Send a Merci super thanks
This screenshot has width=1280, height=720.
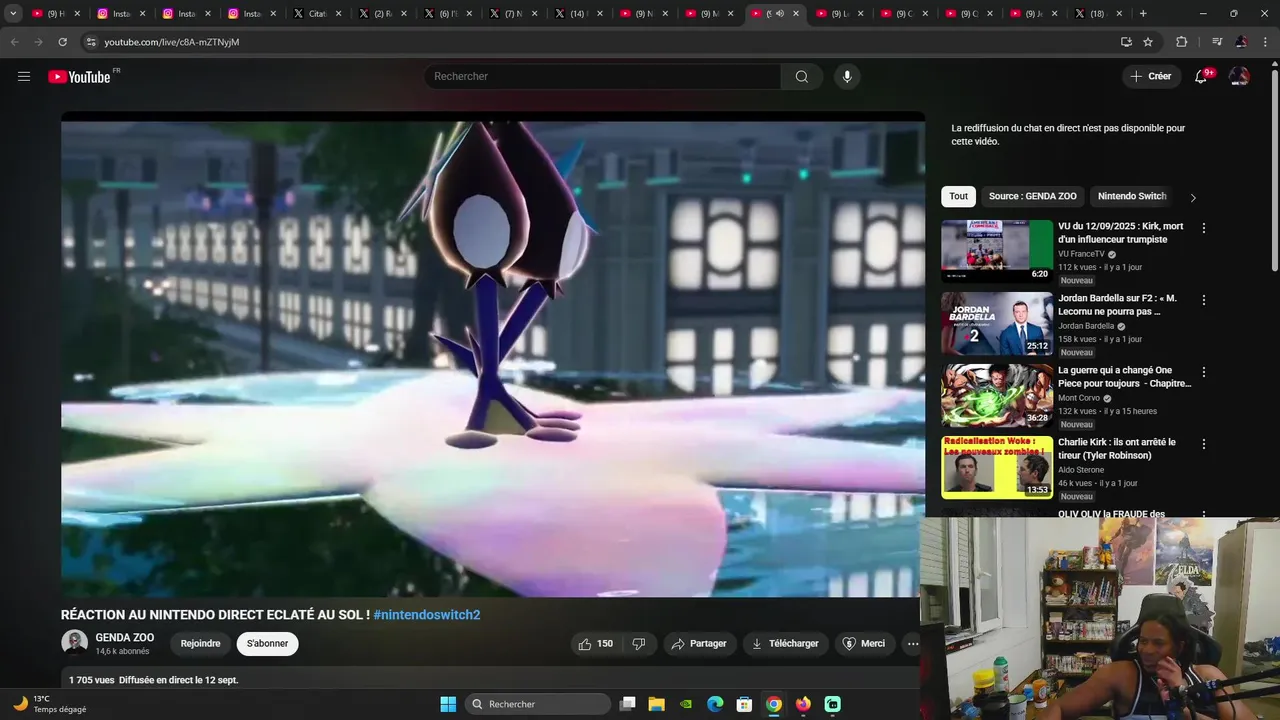tap(864, 644)
